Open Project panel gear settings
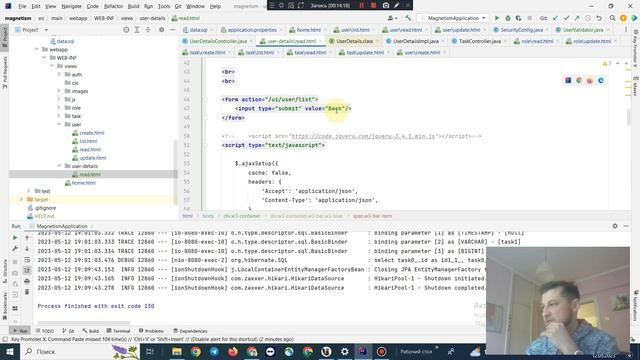This screenshot has width=640, height=360. pyautogui.click(x=162, y=30)
